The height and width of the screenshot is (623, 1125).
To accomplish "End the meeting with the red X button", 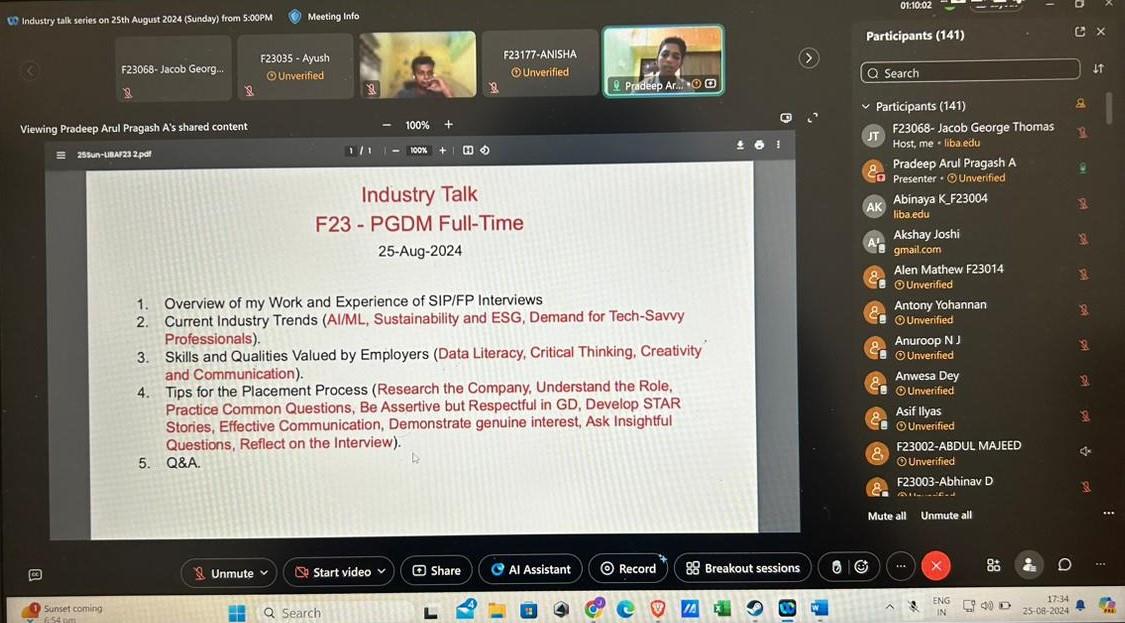I will [936, 566].
